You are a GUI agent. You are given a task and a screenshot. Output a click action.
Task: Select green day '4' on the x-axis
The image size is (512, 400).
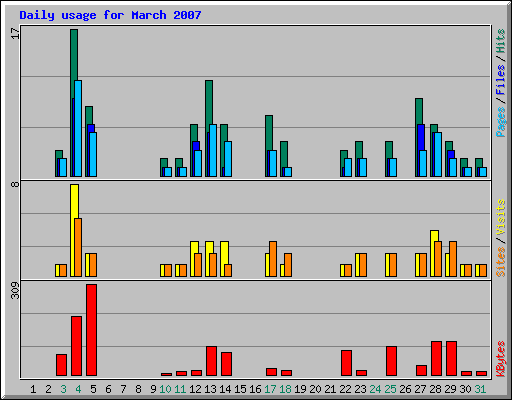[x=78, y=389]
